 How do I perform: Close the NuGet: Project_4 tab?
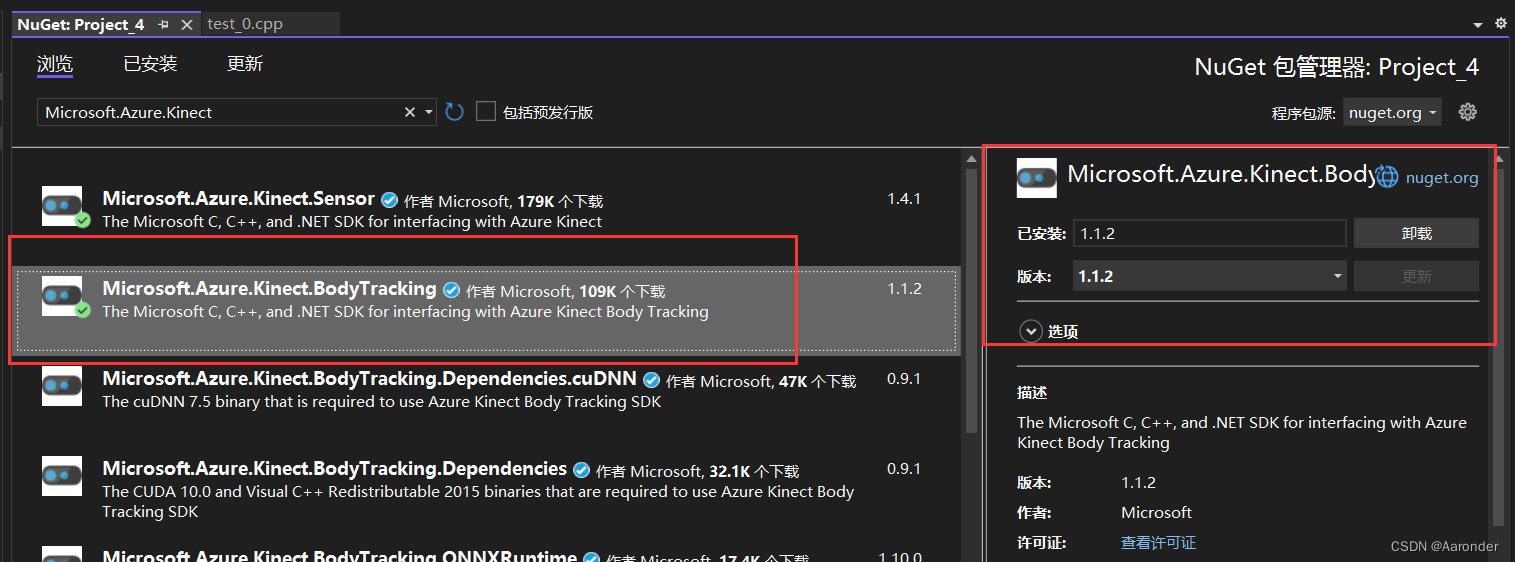coord(187,24)
